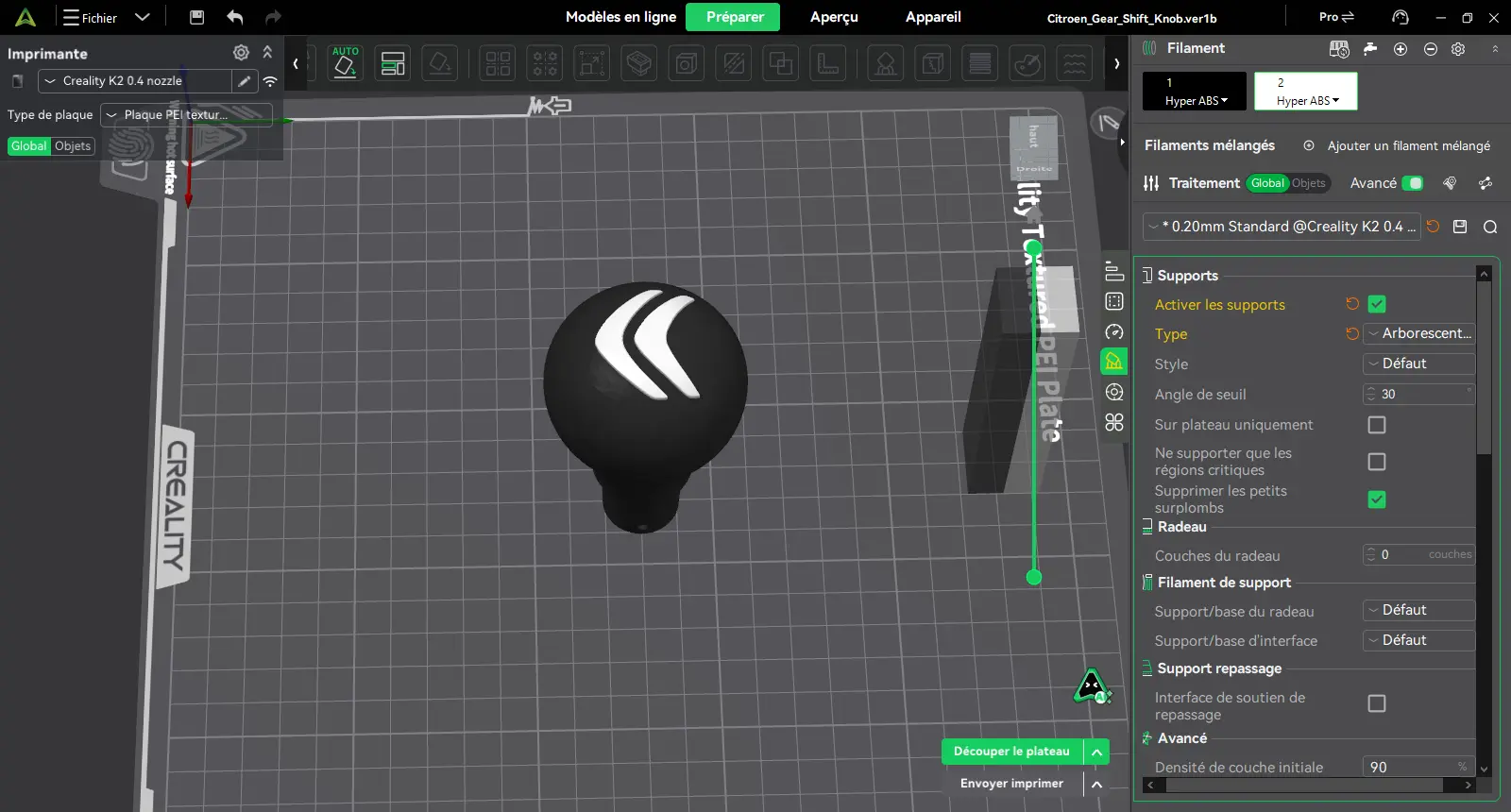Click Ajouter un filament mélangé

tap(1397, 145)
